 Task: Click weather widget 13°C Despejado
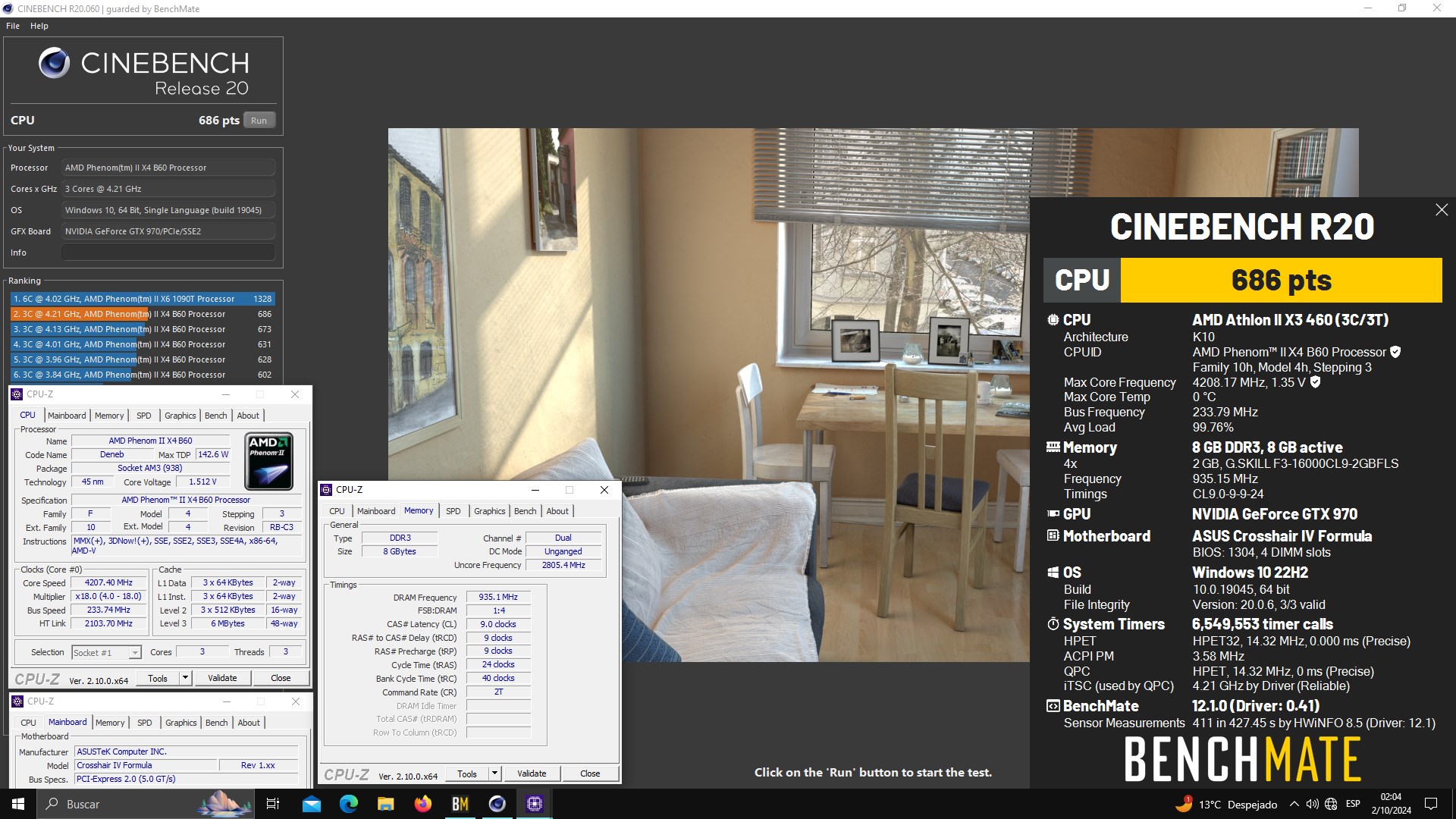(x=1226, y=804)
